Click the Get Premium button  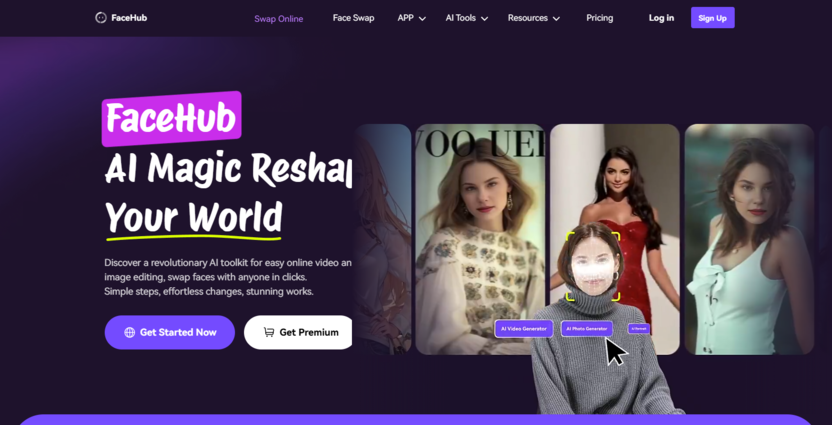click(298, 332)
